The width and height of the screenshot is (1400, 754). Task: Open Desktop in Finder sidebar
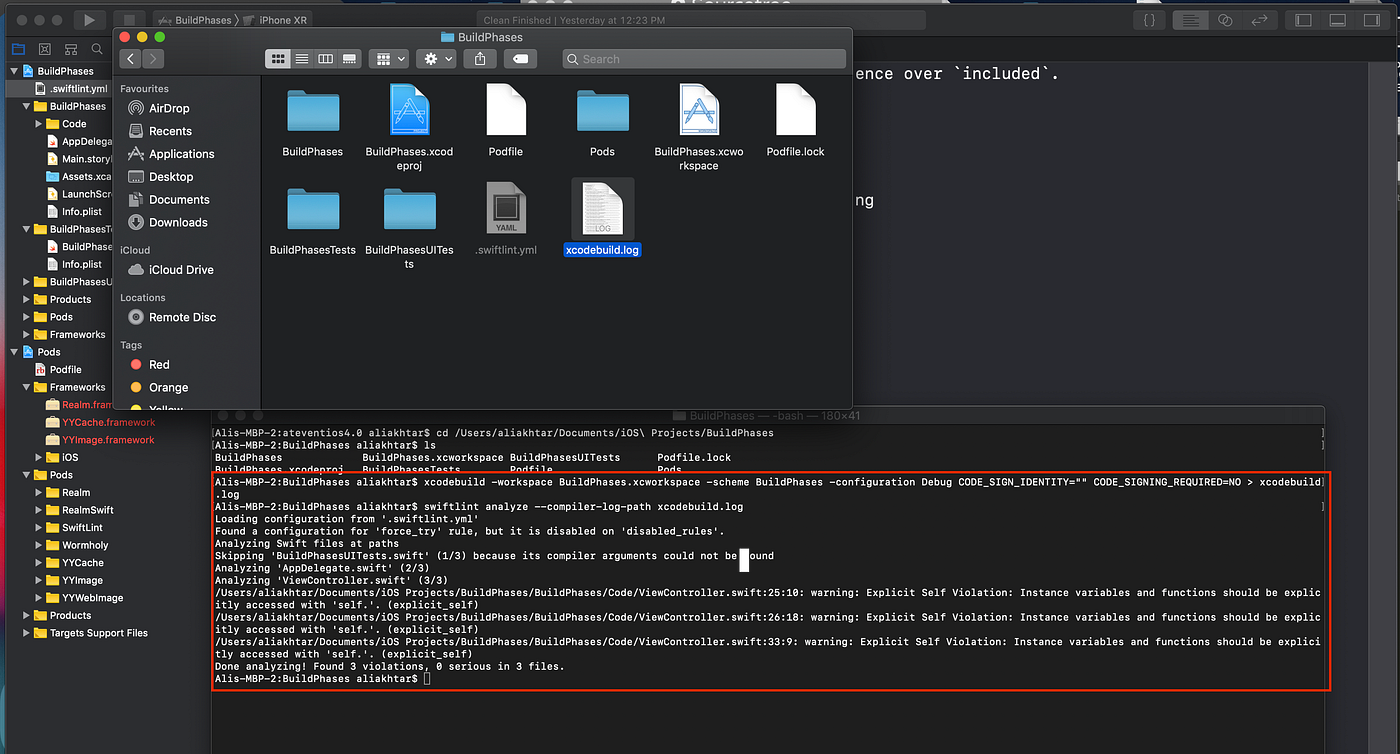[161, 177]
